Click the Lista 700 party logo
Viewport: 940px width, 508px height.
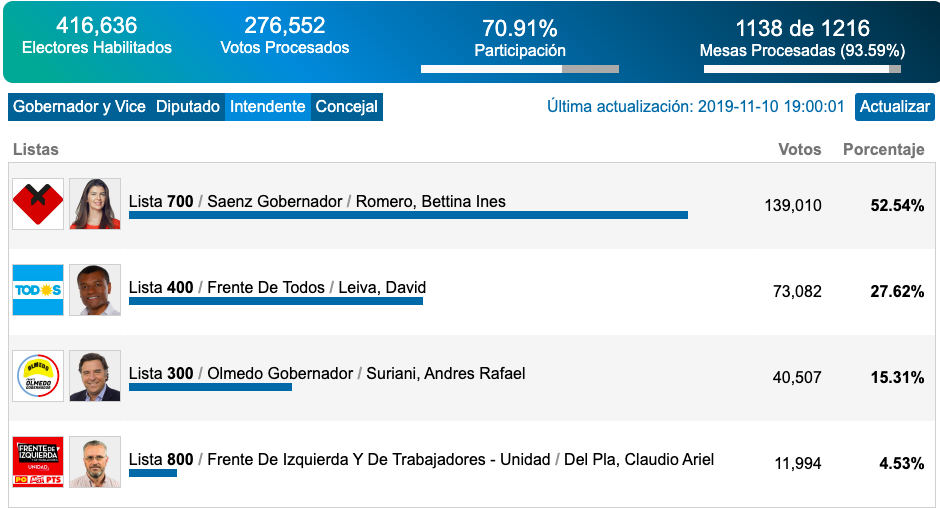pos(38,204)
